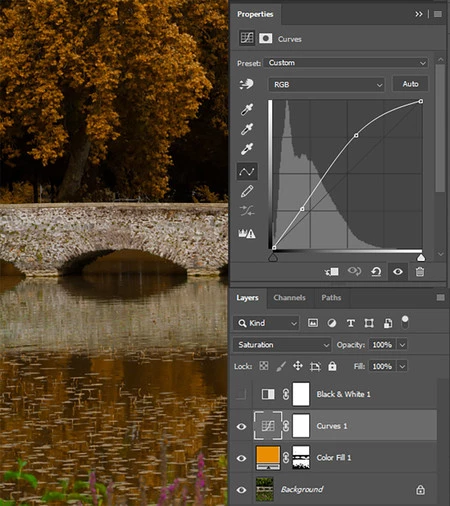The image size is (450, 506).
Task: Click the lock all padlock icon
Action: [332, 366]
